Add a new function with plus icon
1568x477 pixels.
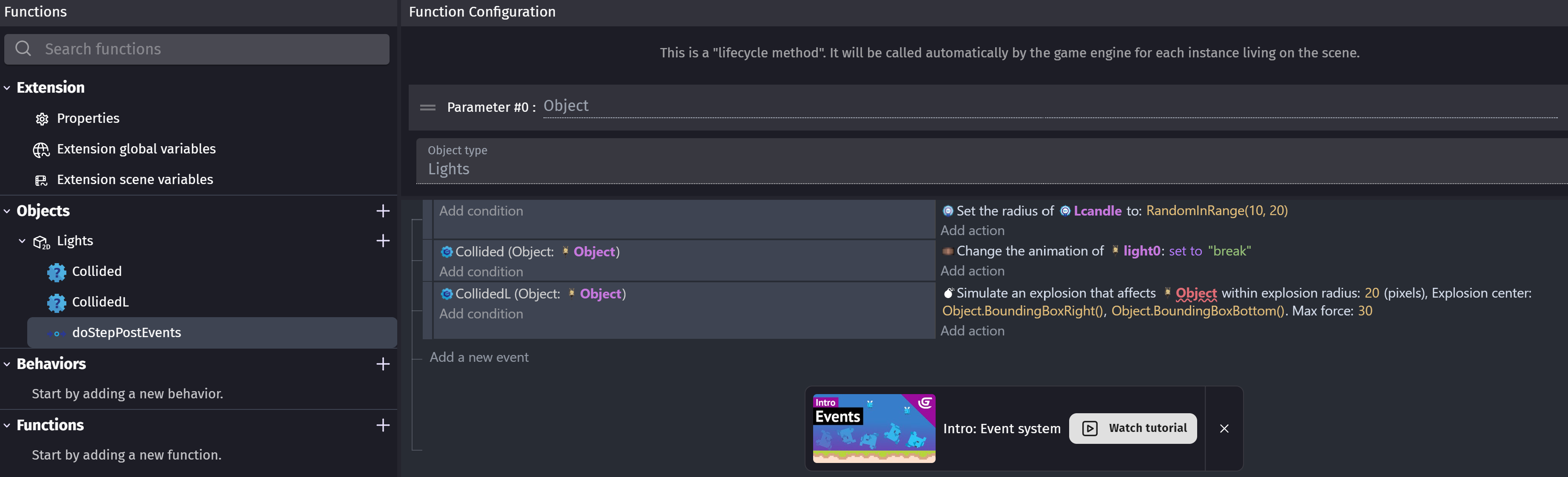coord(383,425)
